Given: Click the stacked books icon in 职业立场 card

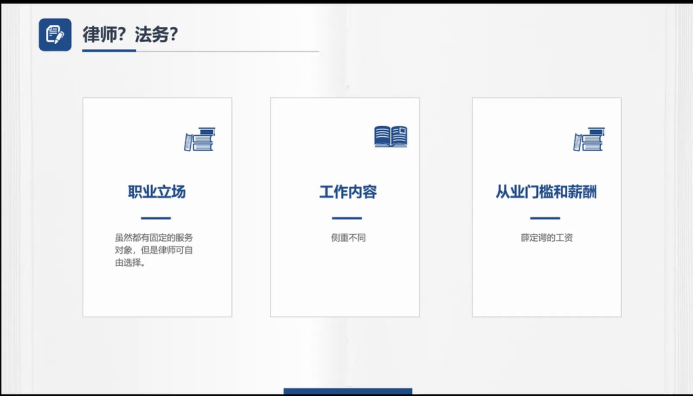Looking at the screenshot, I should (200, 139).
